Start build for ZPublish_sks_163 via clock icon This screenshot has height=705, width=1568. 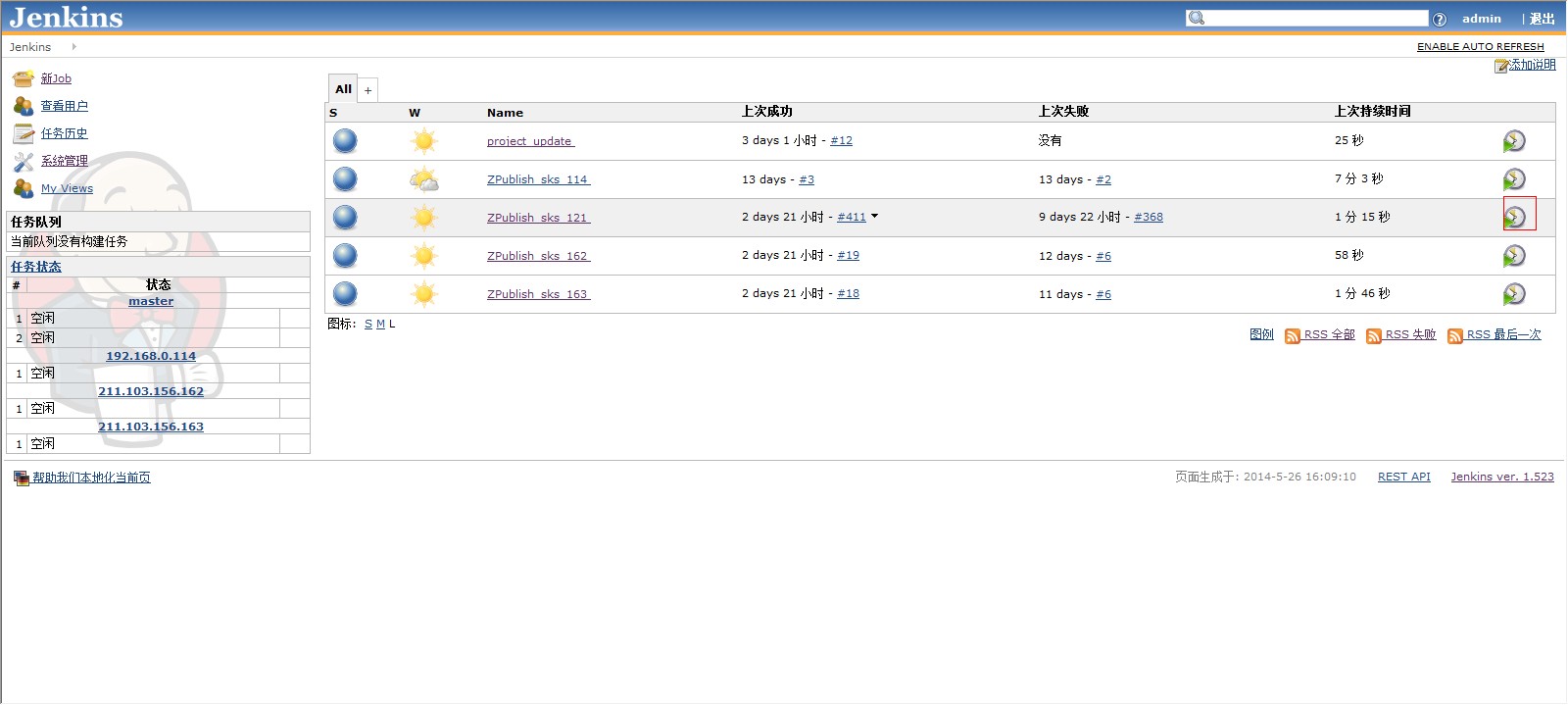point(1514,293)
